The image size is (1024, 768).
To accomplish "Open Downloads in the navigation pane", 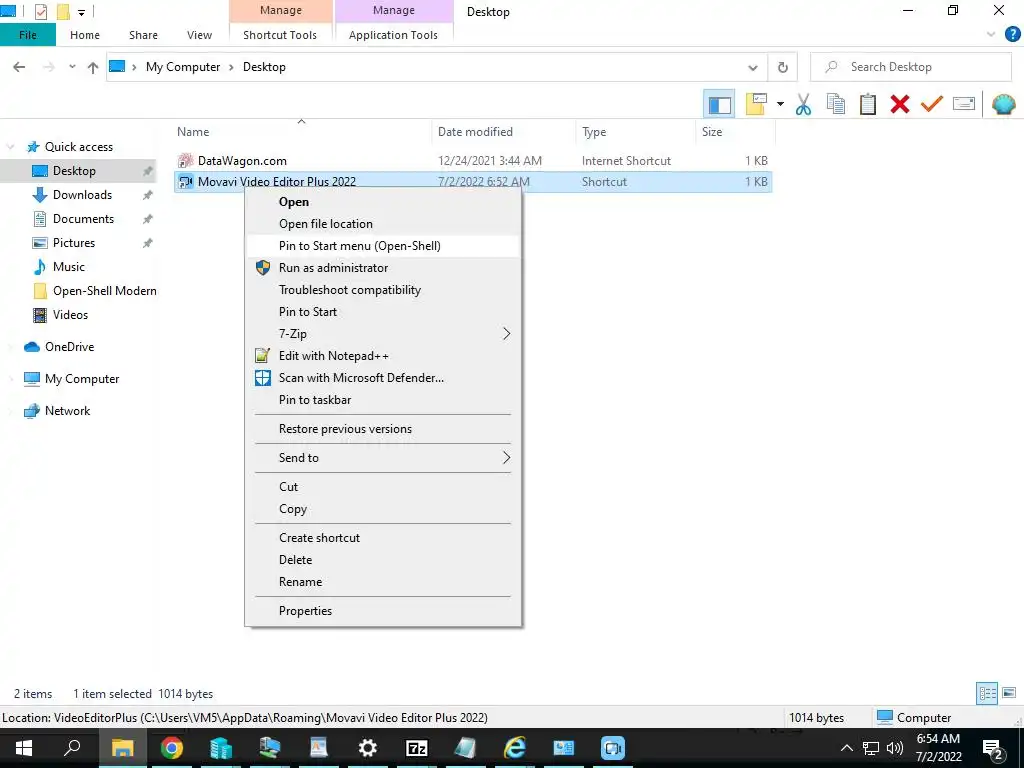I will point(82,195).
